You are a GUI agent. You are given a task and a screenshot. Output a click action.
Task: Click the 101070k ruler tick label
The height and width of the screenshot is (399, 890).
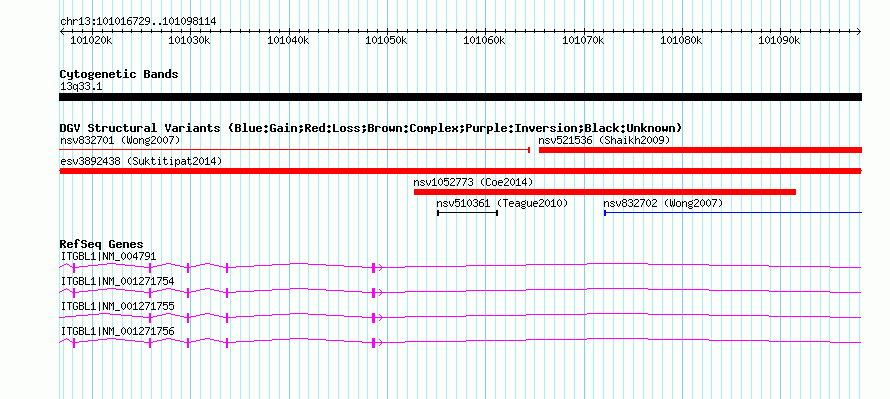pos(583,40)
